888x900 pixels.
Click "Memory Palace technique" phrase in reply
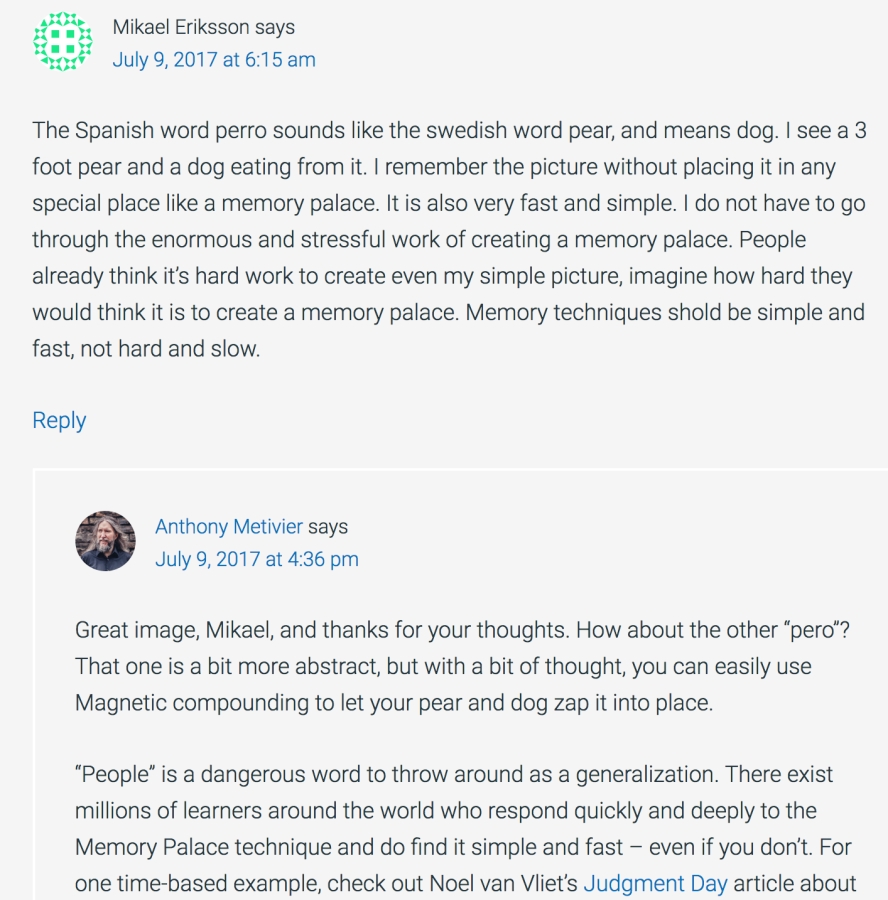tap(203, 847)
